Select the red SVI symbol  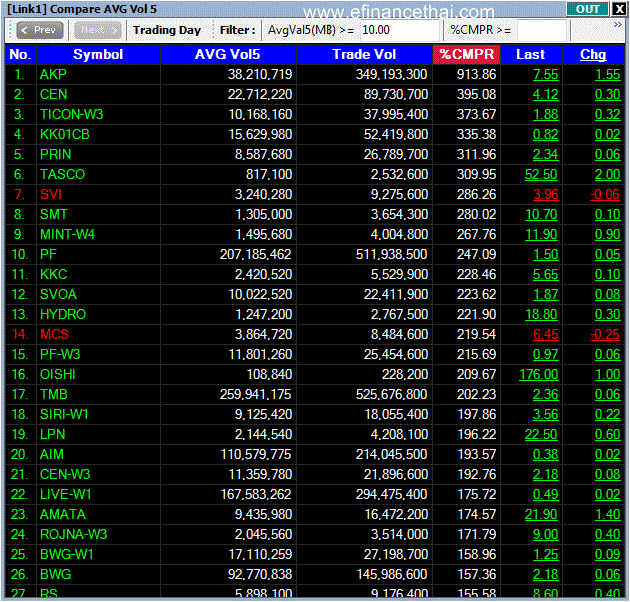coord(51,195)
